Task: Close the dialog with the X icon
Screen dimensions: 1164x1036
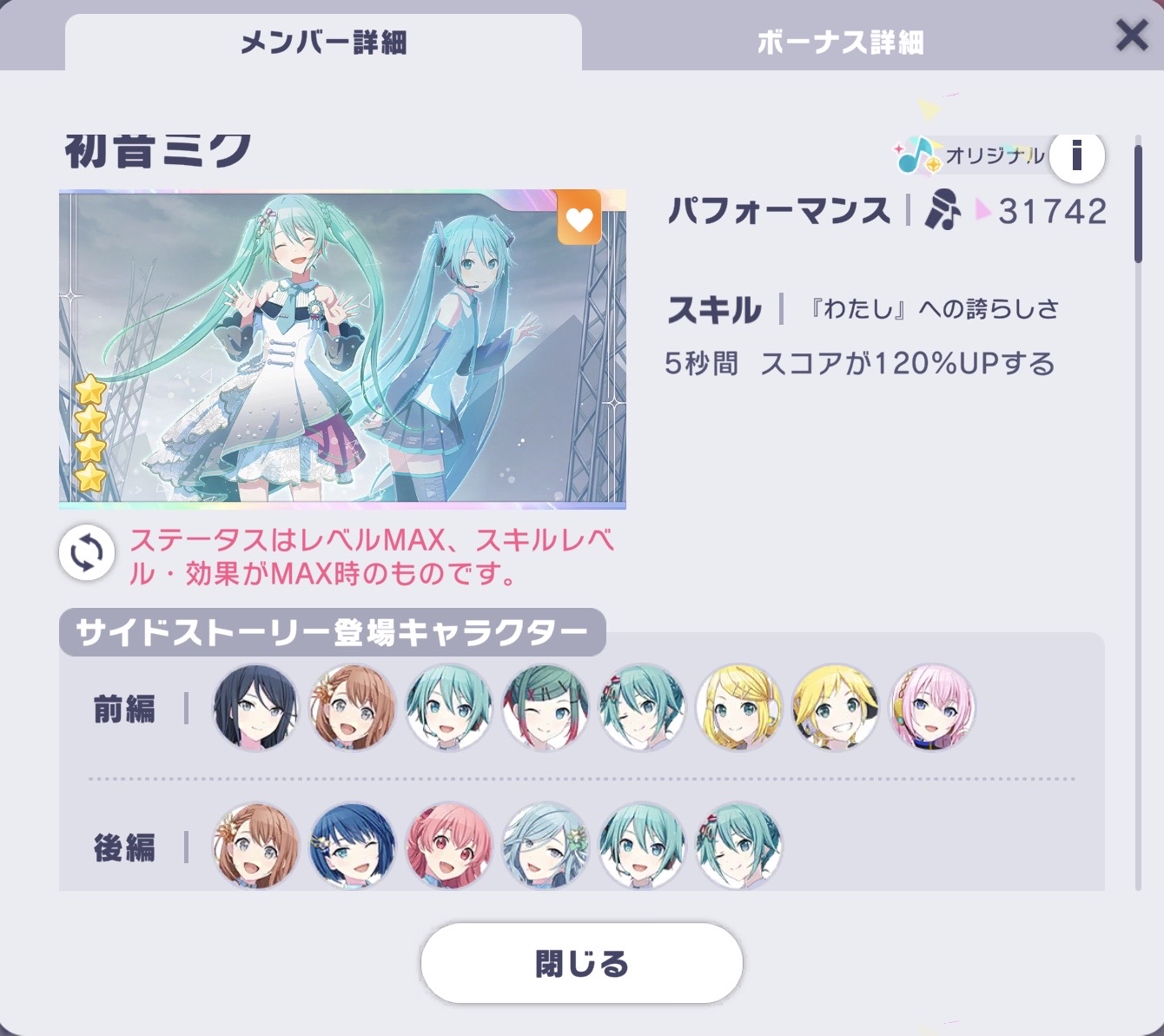Action: coord(1132,36)
